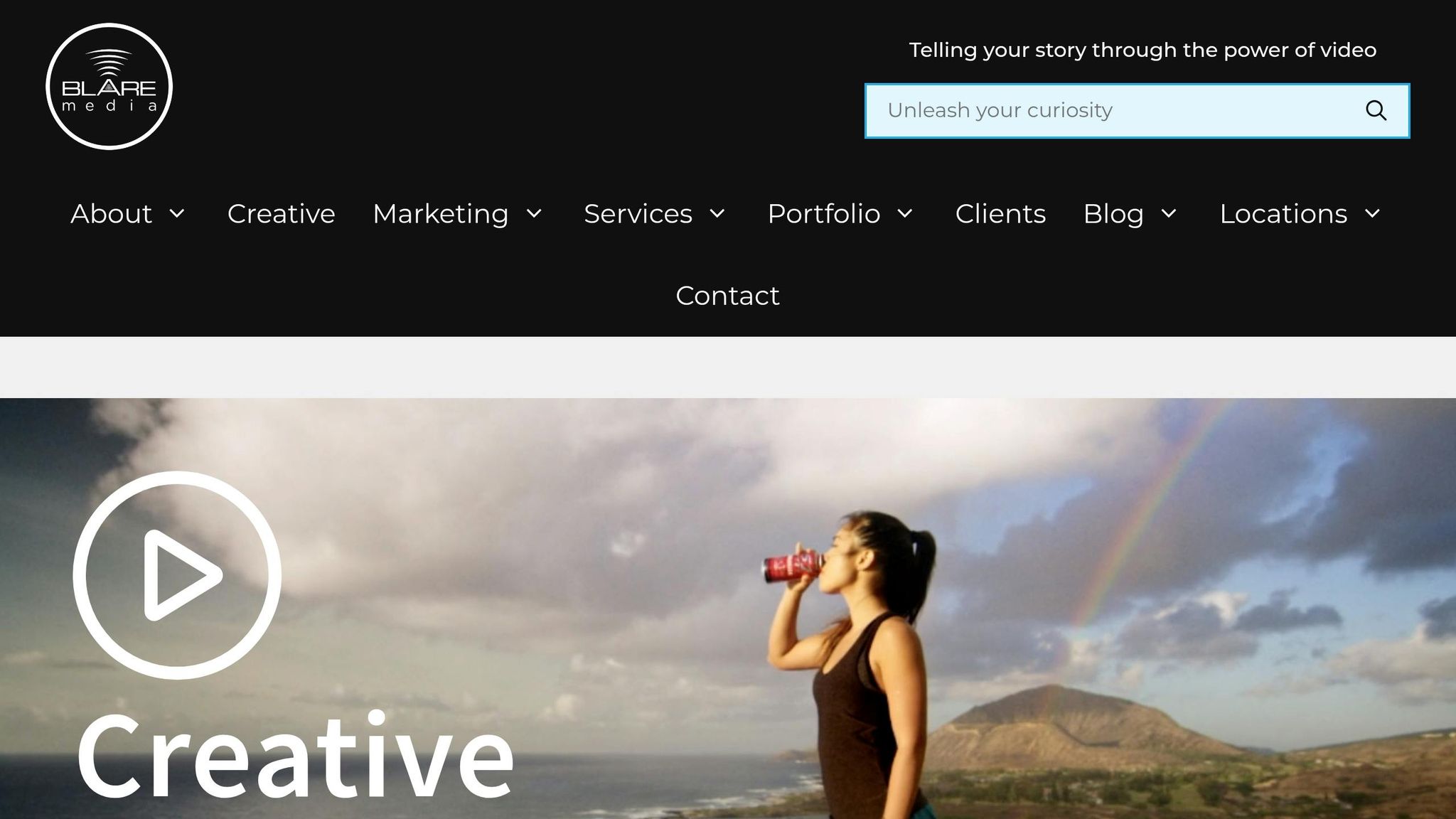The image size is (1456, 819).
Task: Expand the About menu chevron
Action: coord(177,213)
